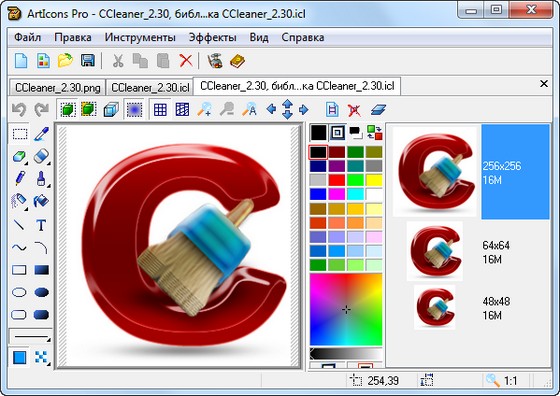The height and width of the screenshot is (396, 560).
Task: Click the new icon library button
Action: click(x=43, y=61)
